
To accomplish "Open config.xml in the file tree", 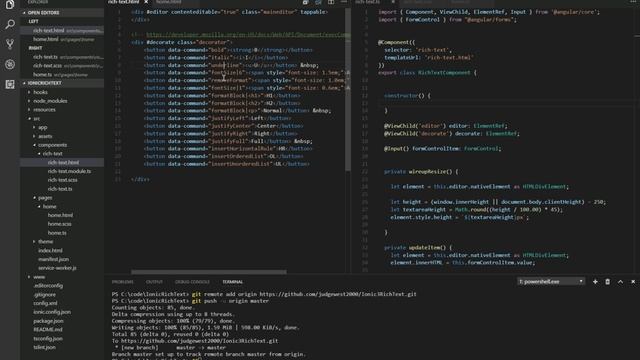I will [45, 303].
